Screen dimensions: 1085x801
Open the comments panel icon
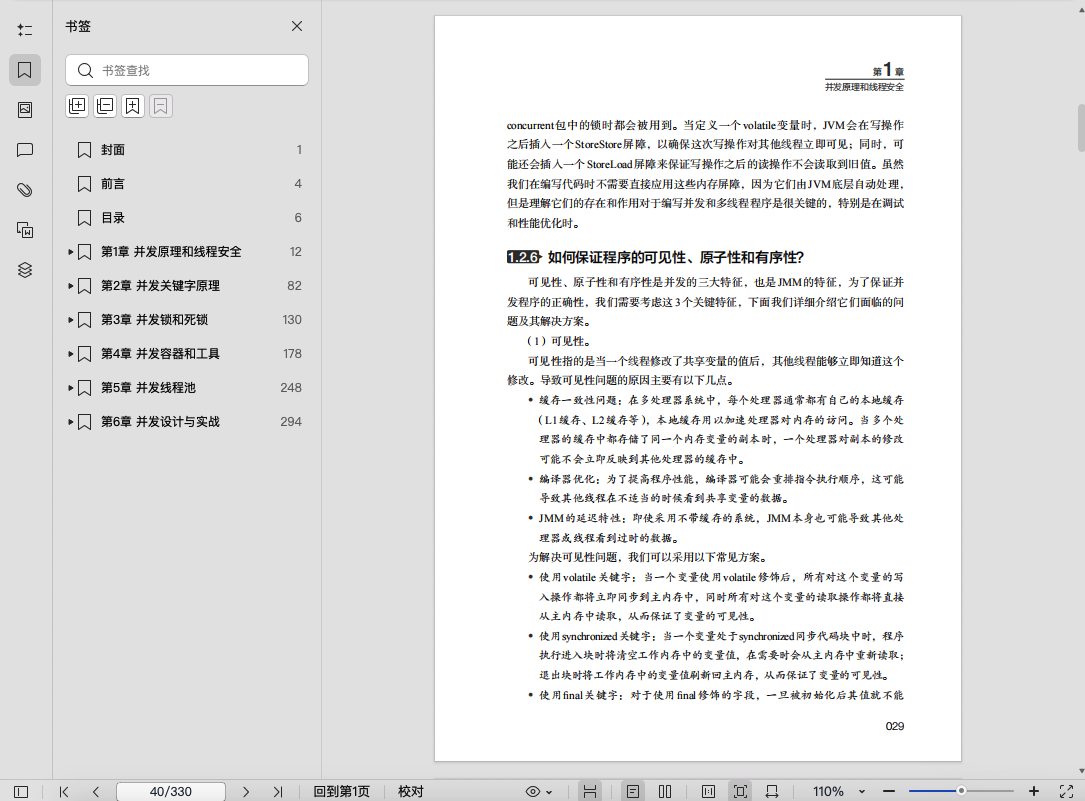point(25,150)
